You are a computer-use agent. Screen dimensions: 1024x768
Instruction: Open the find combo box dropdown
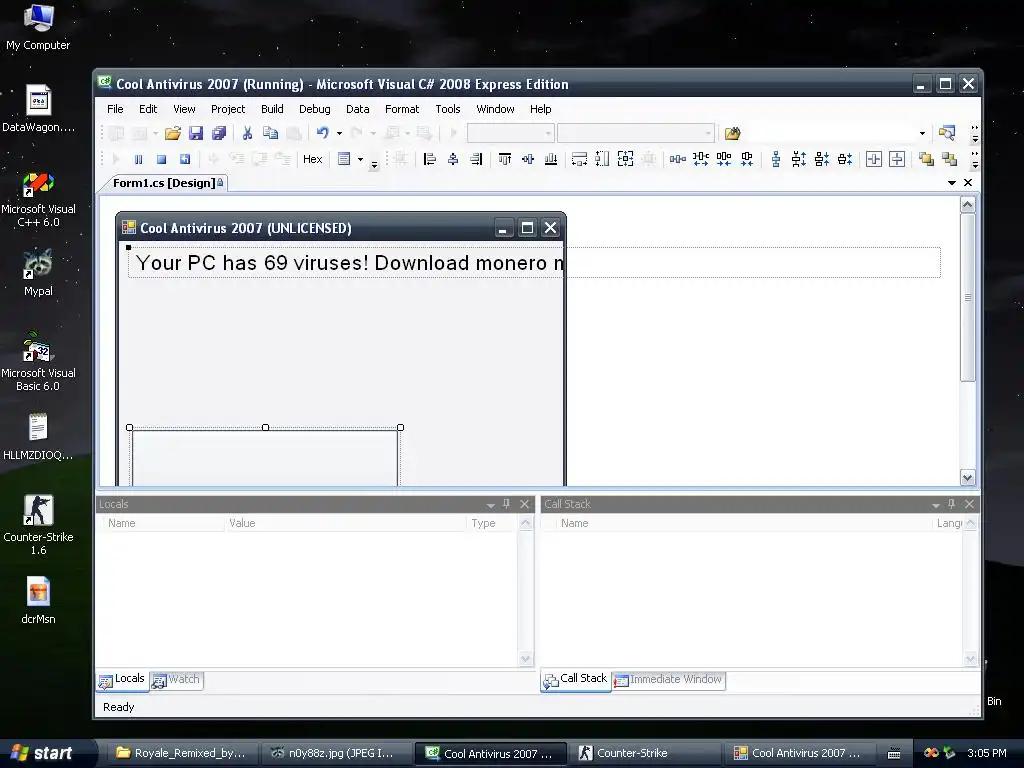[x=922, y=133]
